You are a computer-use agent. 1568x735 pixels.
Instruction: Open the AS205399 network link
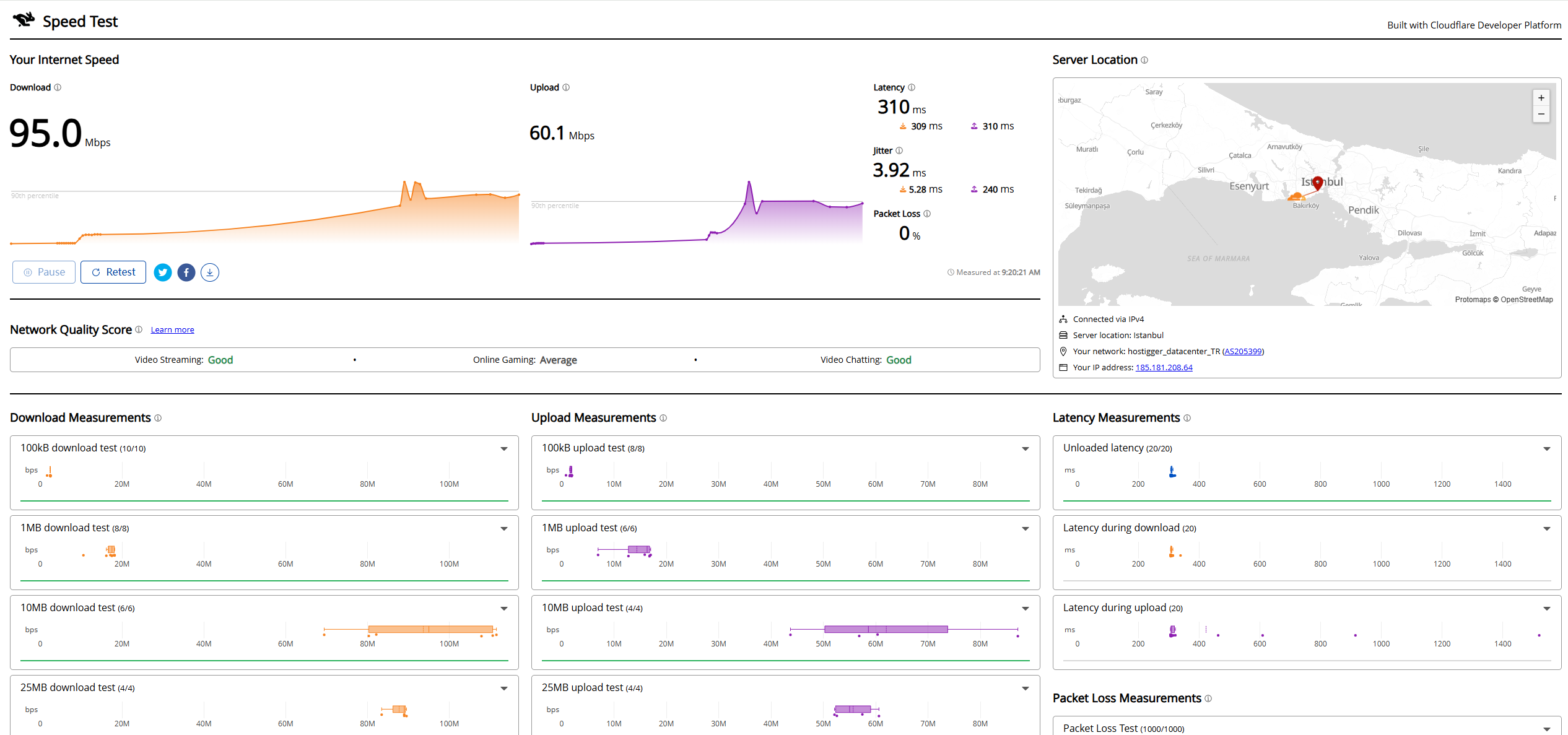pyautogui.click(x=1243, y=352)
